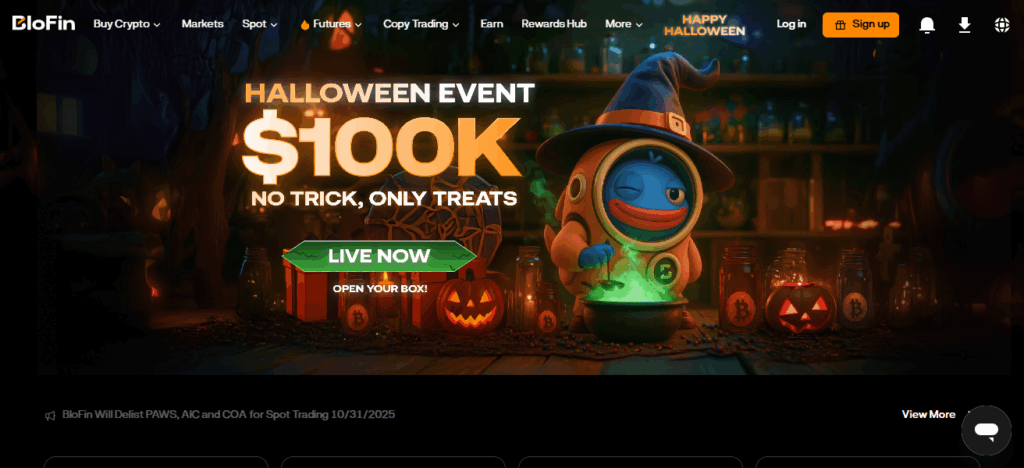Click the announcement megaphone icon
1024x468 pixels.
[x=50, y=415]
